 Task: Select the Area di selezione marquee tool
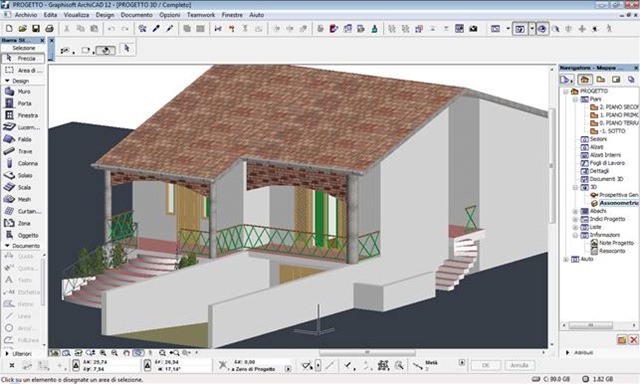coord(23,70)
